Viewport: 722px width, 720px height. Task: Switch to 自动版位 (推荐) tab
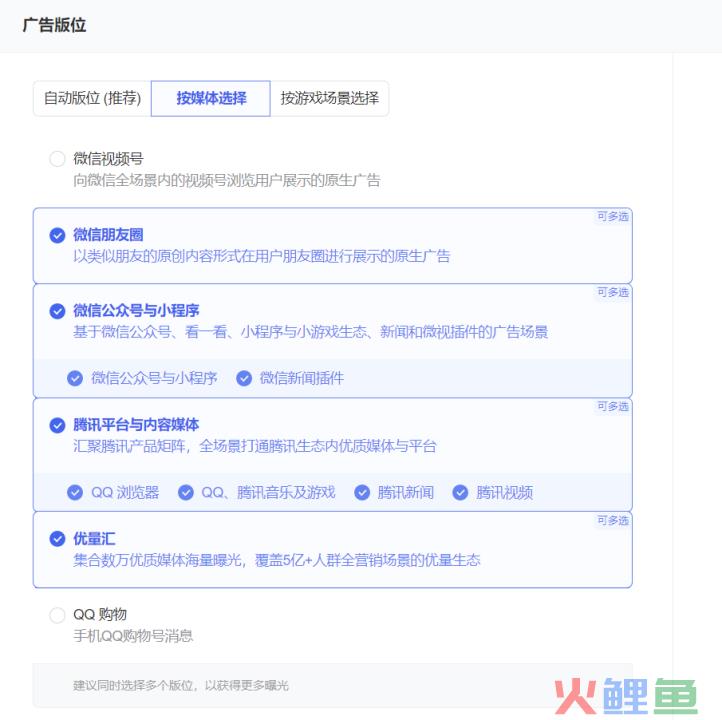[x=92, y=98]
